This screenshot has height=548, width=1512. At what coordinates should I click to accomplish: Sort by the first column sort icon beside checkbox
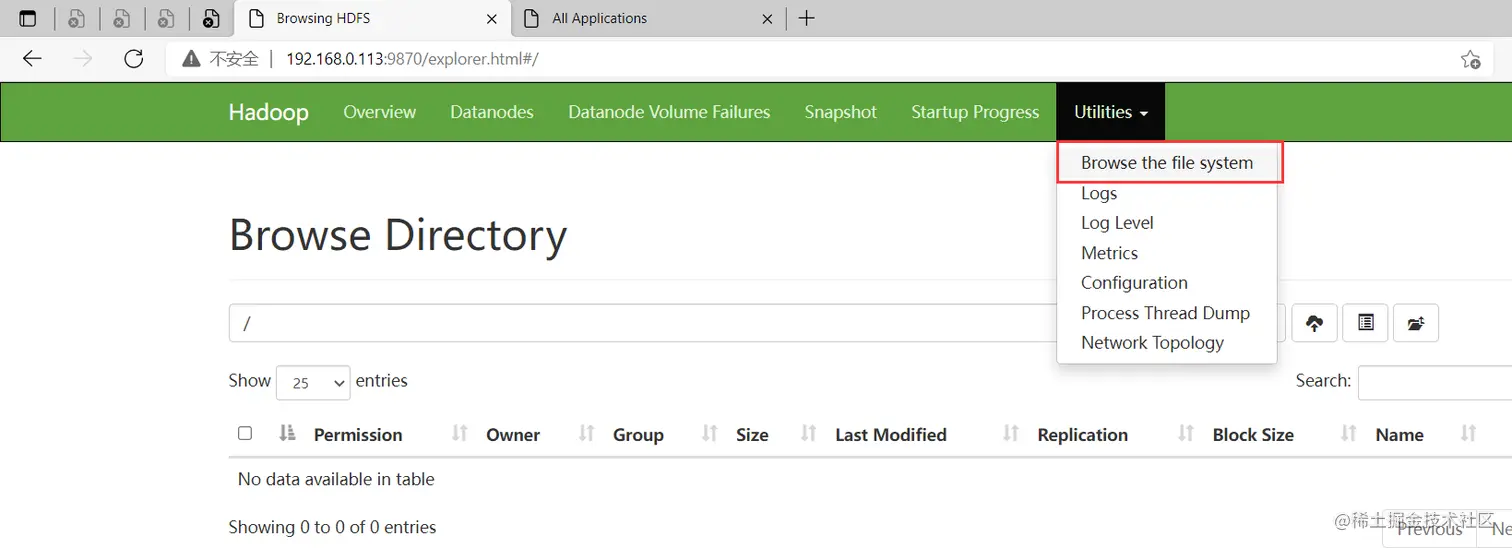pyautogui.click(x=287, y=433)
